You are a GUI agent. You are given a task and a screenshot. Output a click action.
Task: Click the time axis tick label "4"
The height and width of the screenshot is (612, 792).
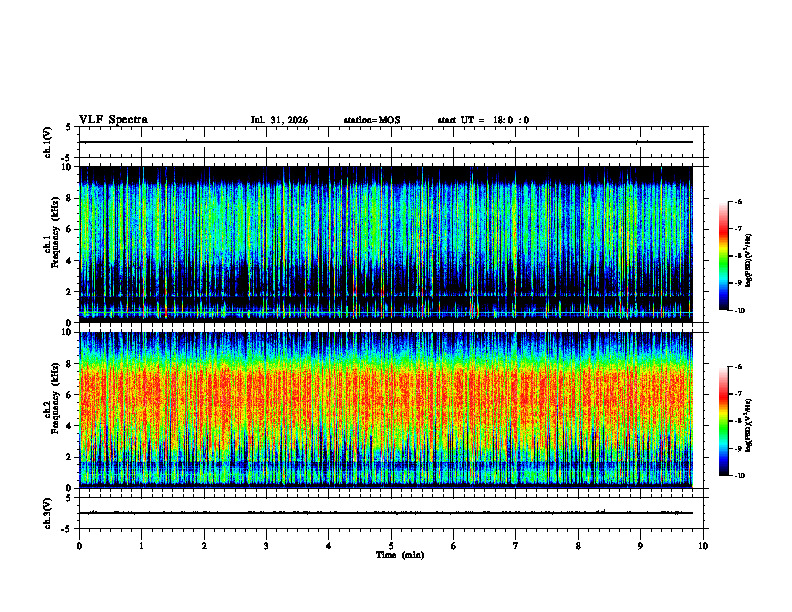(328, 546)
